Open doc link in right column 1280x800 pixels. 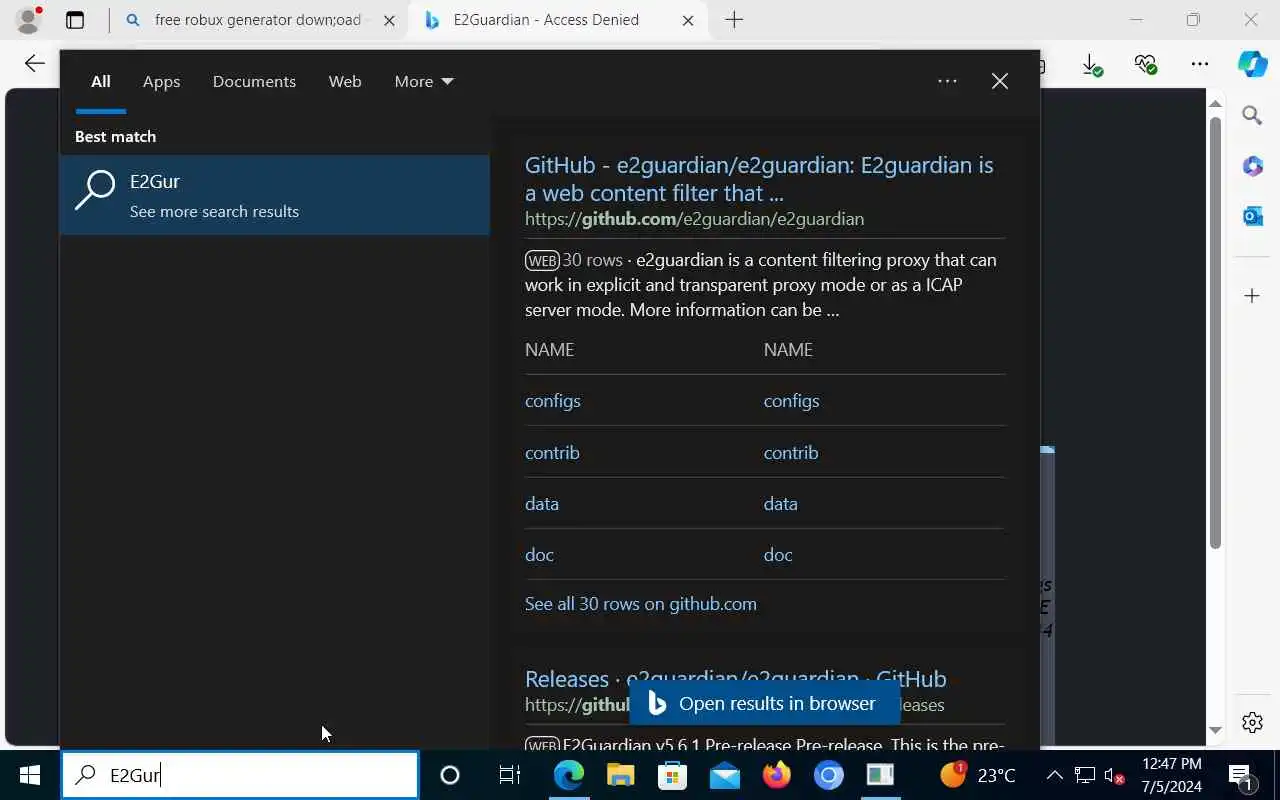(778, 555)
